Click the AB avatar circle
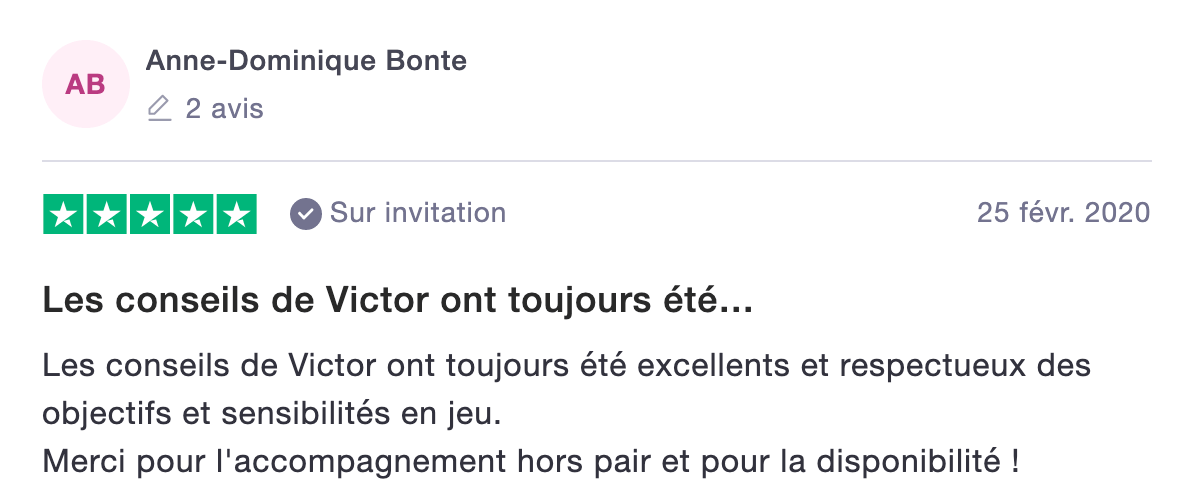The image size is (1194, 498). 85,84
